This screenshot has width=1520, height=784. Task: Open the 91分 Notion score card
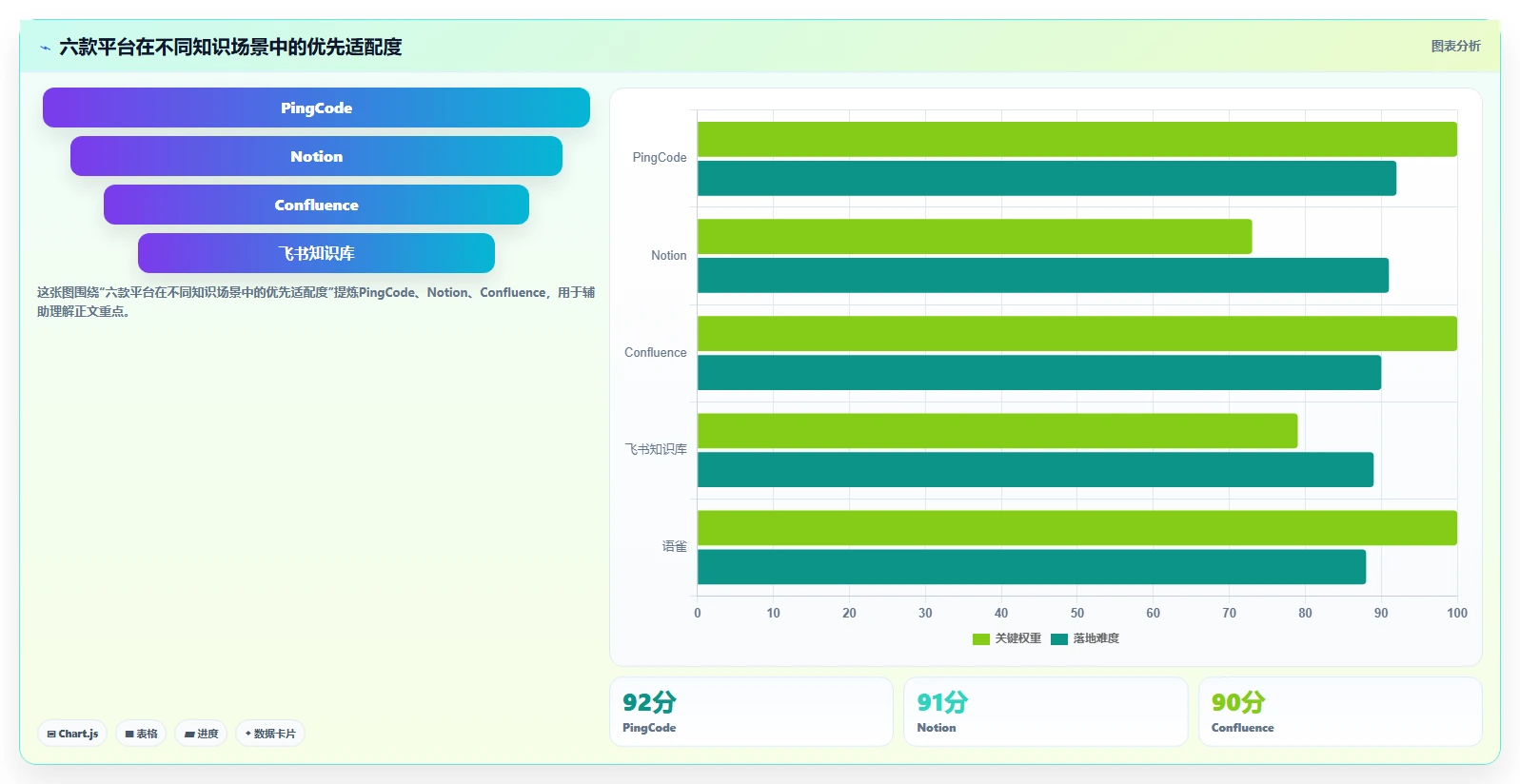point(1045,712)
